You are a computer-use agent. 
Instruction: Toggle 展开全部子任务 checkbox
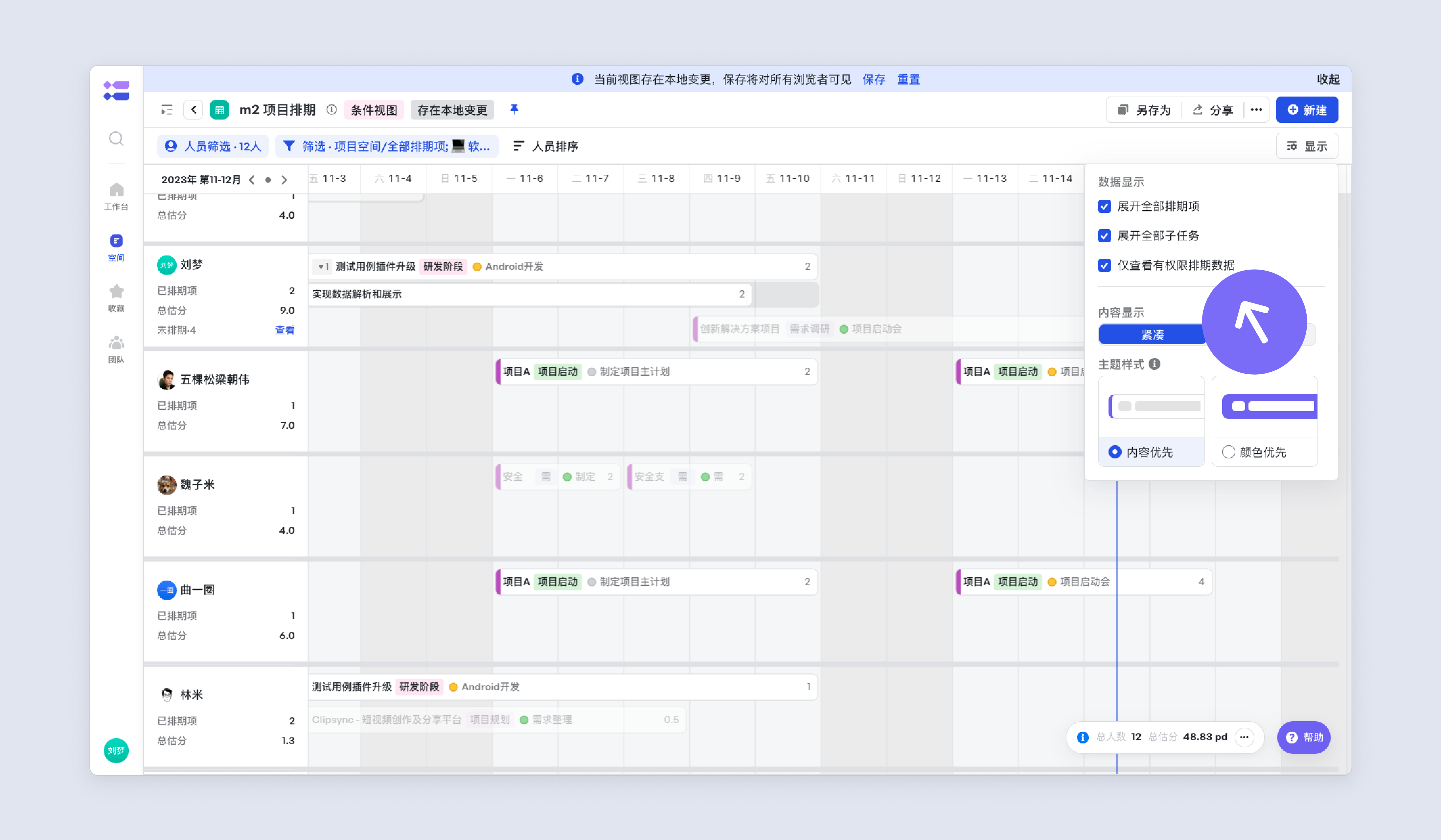tap(1104, 235)
